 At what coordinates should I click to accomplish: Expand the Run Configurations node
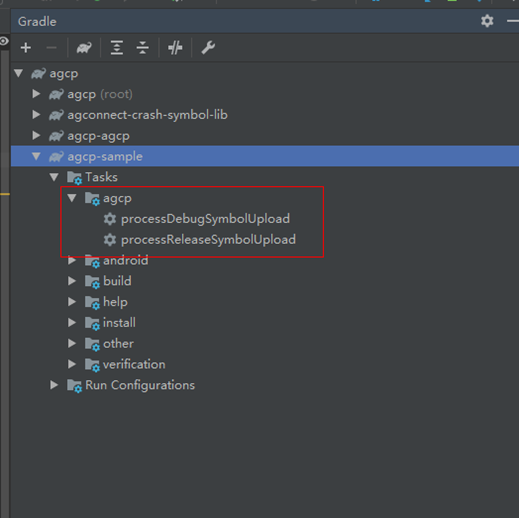[x=54, y=385]
